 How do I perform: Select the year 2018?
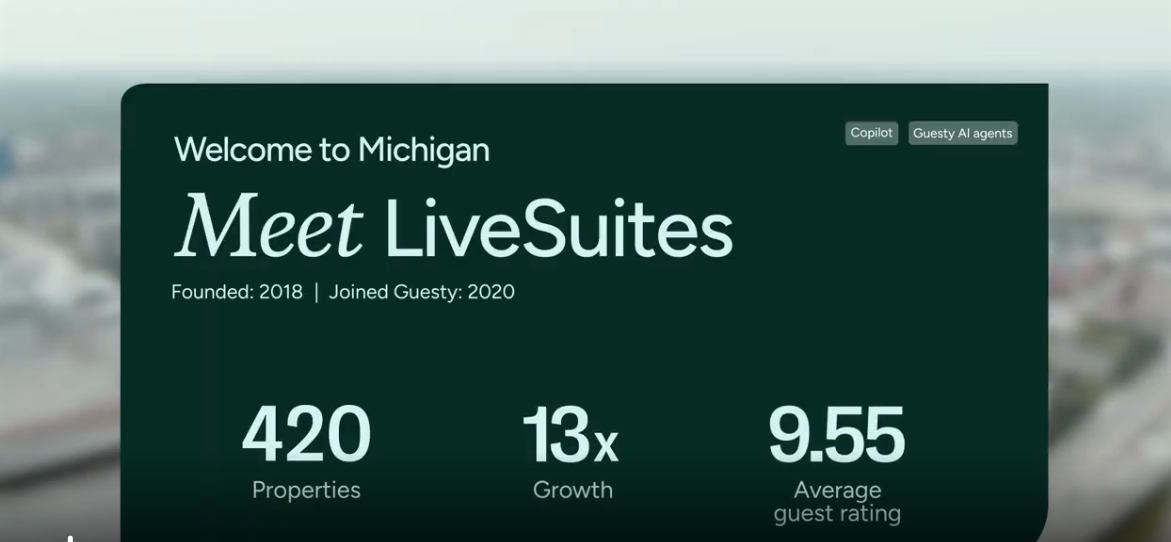[x=281, y=291]
